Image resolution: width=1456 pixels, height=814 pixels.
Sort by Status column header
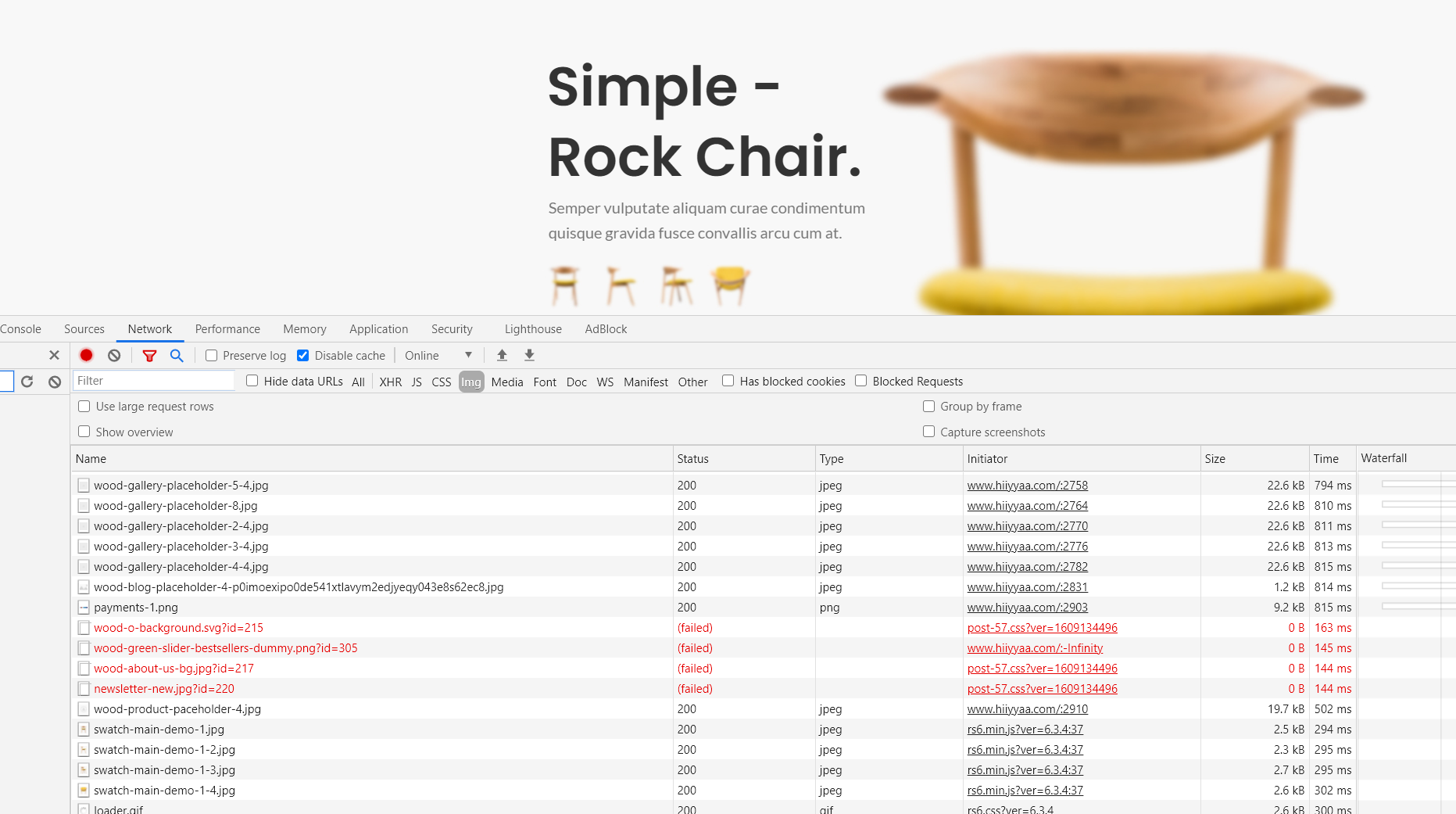pyautogui.click(x=743, y=459)
